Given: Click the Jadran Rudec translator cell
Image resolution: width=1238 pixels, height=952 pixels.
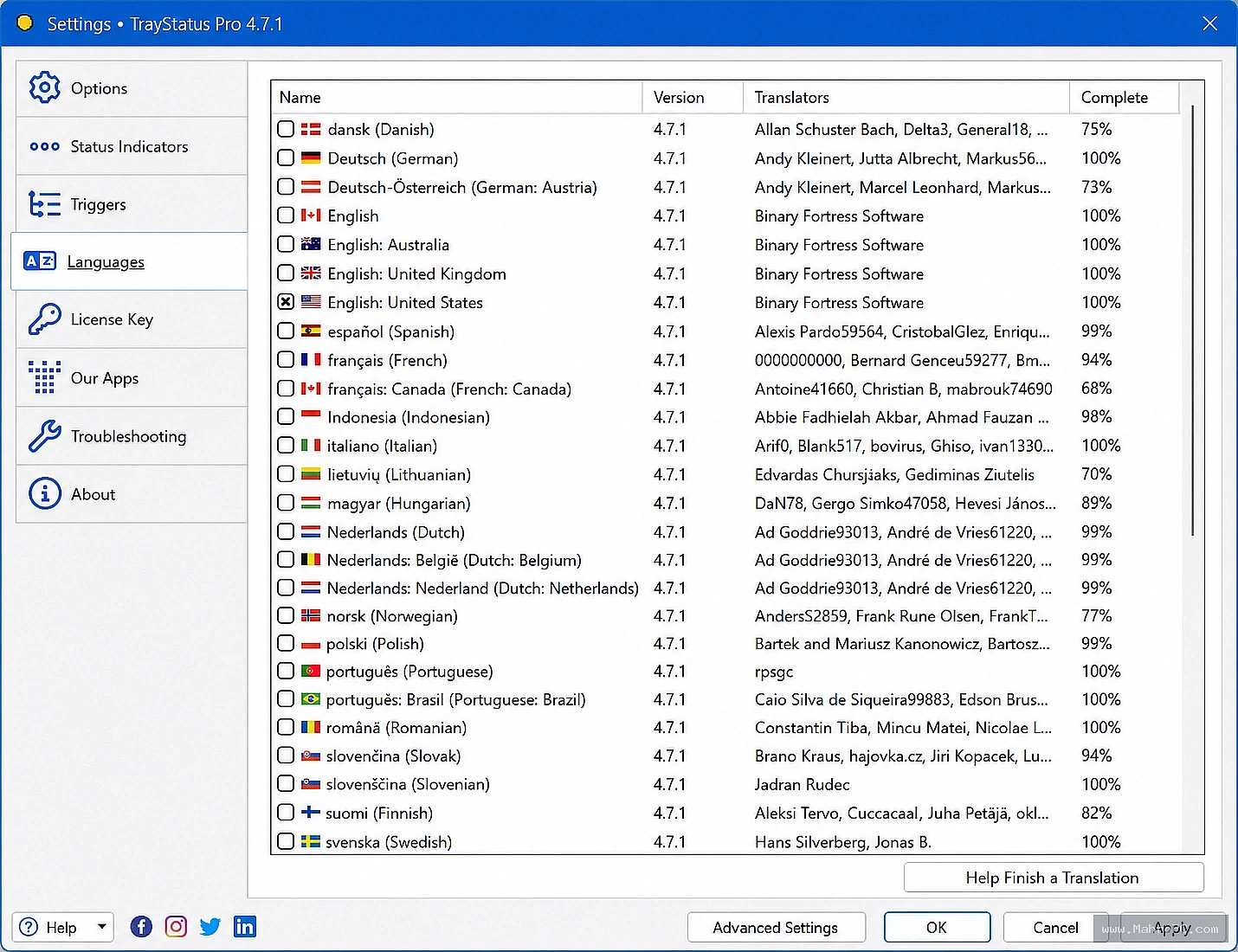Looking at the screenshot, I should (802, 784).
